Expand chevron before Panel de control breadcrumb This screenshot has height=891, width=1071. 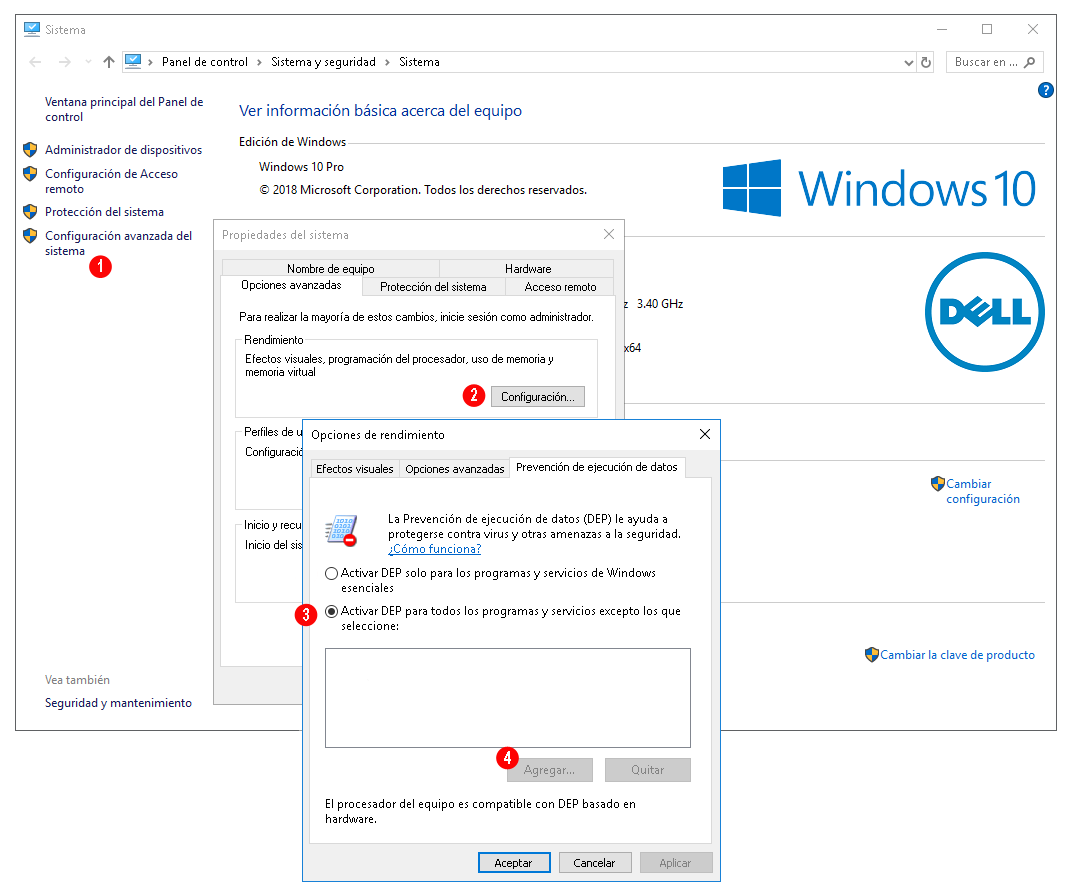pos(150,62)
